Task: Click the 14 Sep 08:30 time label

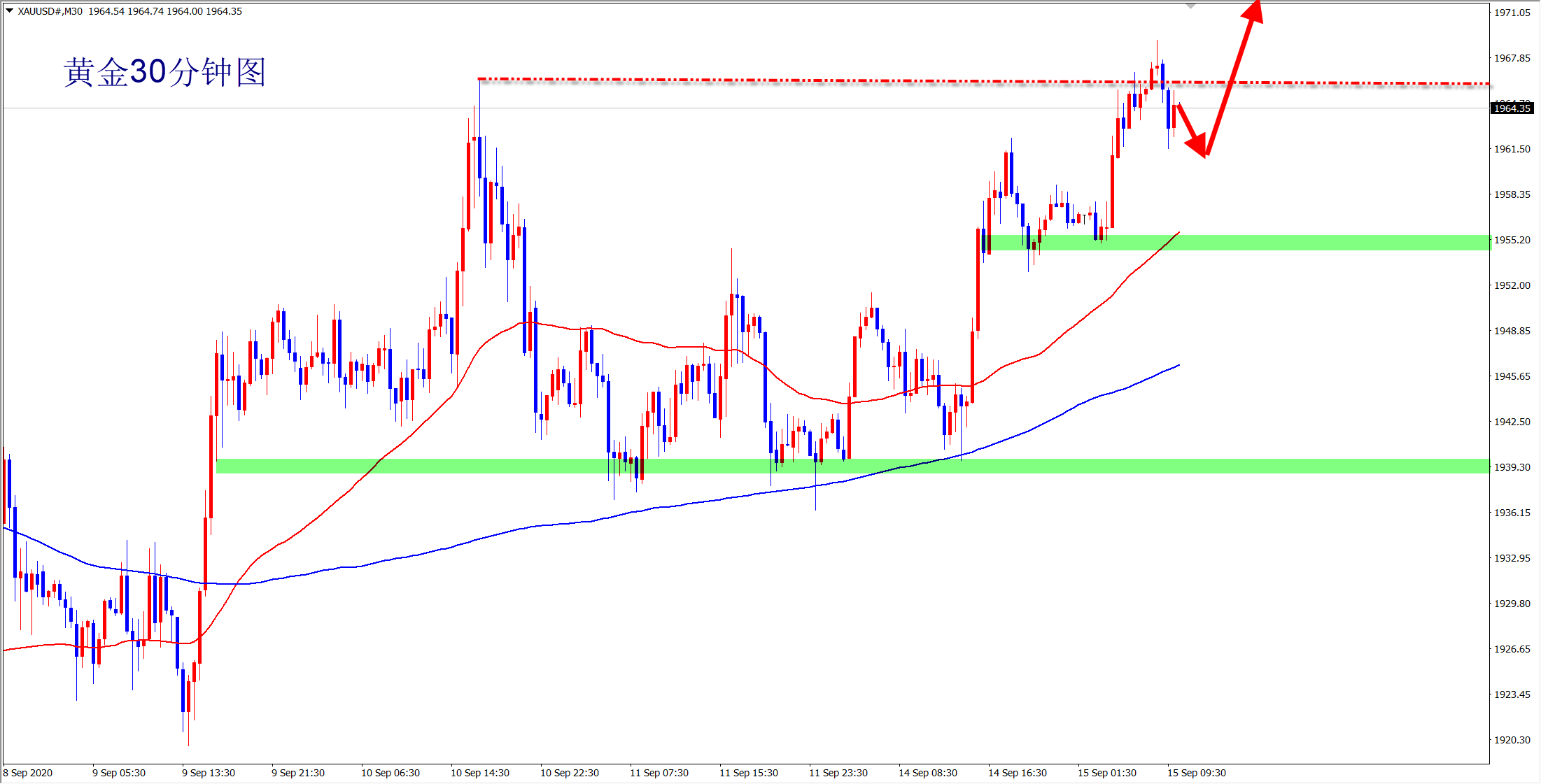Action: click(928, 773)
